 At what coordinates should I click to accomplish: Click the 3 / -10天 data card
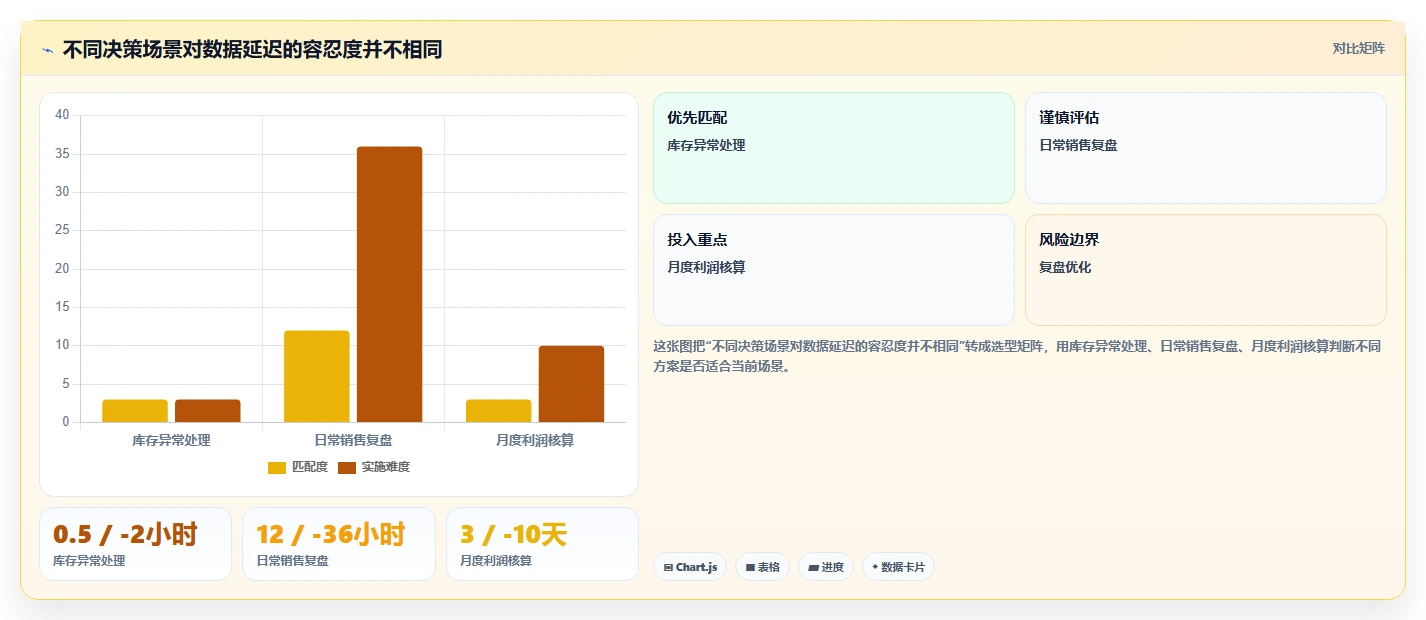coord(542,544)
